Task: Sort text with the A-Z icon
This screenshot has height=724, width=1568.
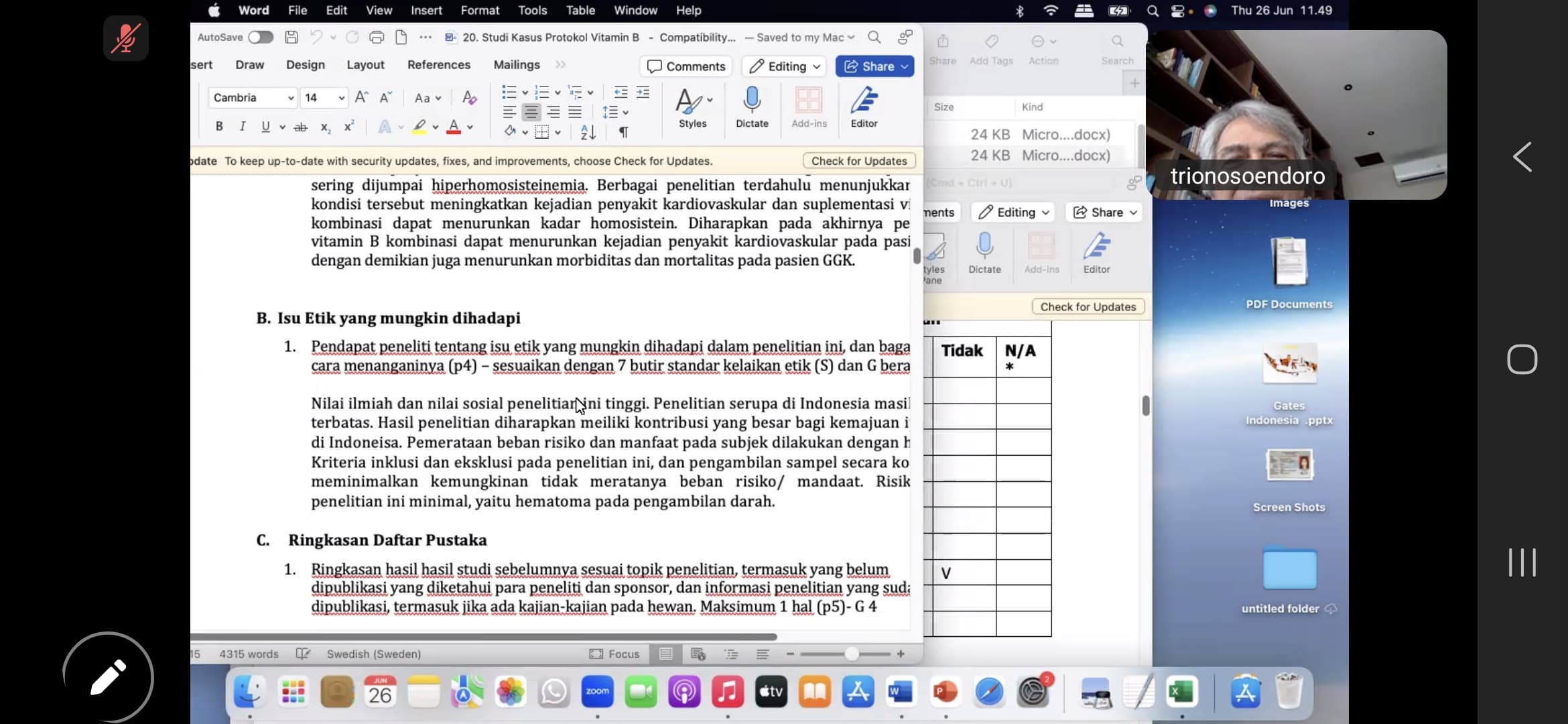Action: pos(588,132)
